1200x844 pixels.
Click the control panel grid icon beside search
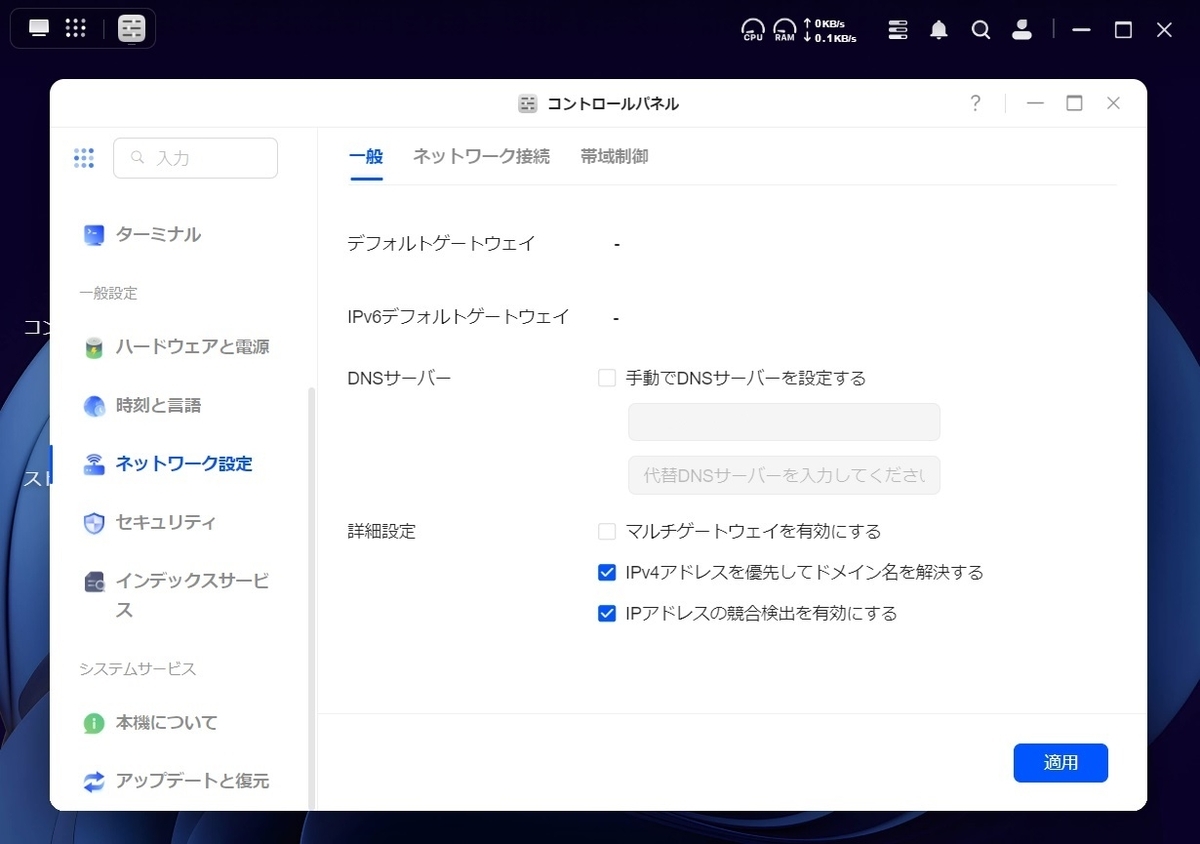(x=84, y=158)
